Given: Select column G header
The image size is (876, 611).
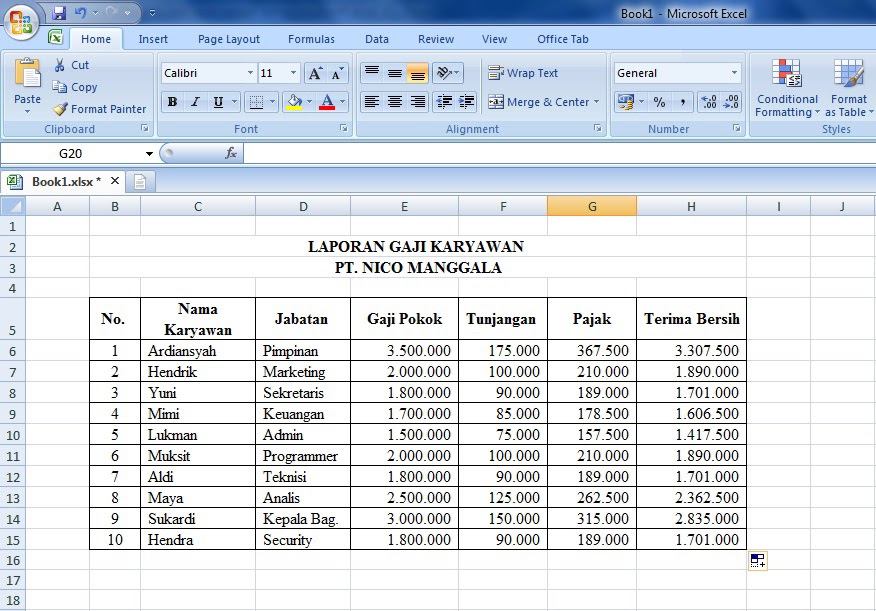Looking at the screenshot, I should coord(592,206).
